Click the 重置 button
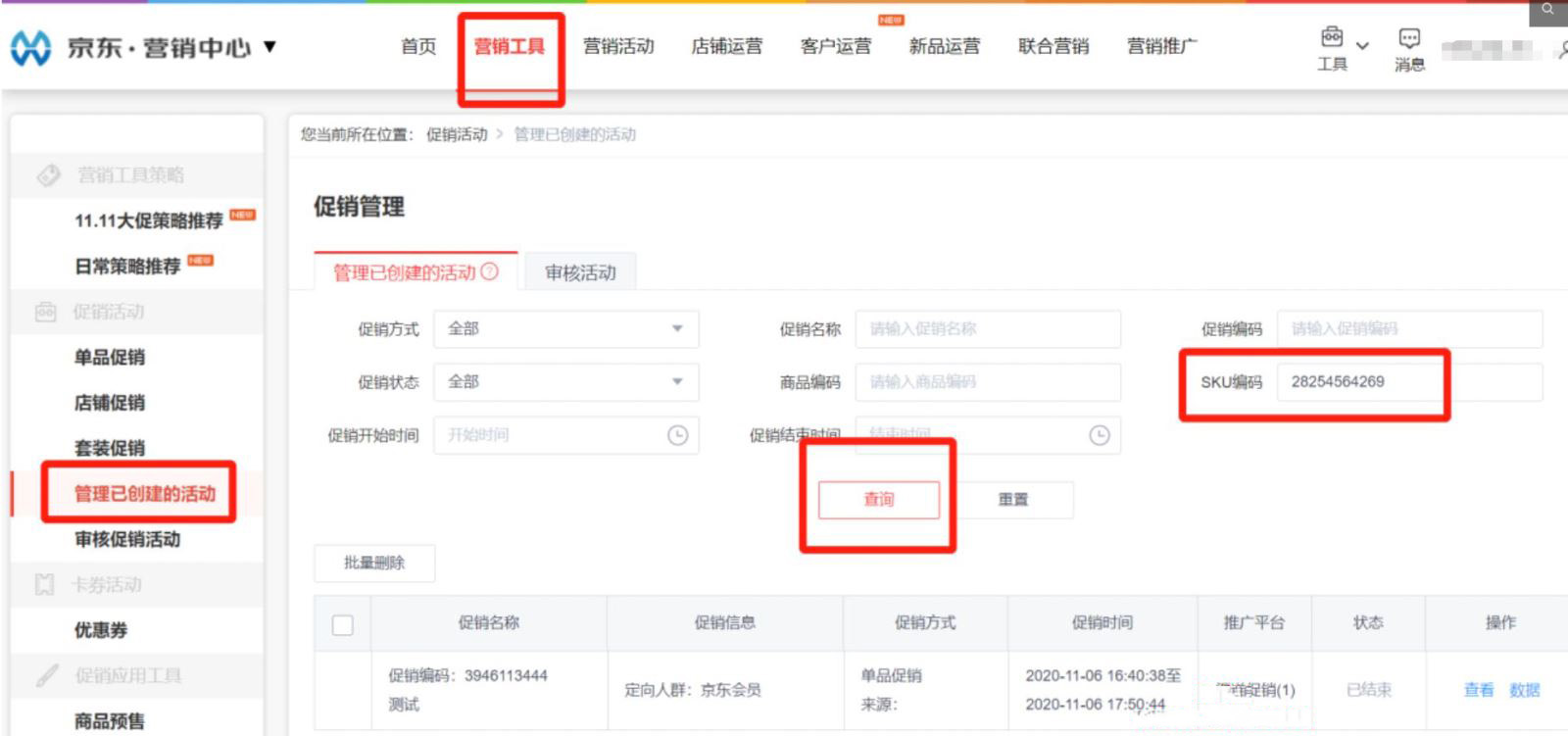 (x=1013, y=500)
